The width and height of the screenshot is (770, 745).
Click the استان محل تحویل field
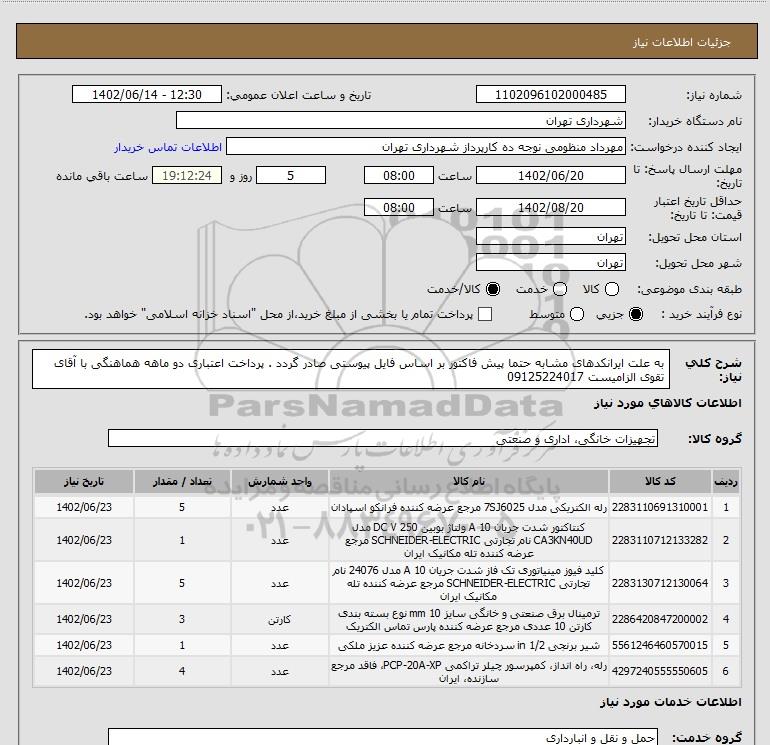[550, 237]
